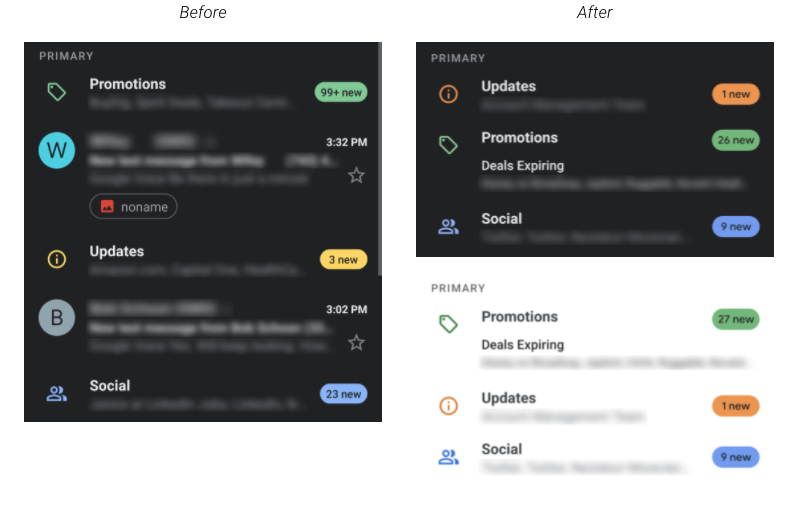Click the yellow 3 new Updates badge

pyautogui.click(x=343, y=260)
